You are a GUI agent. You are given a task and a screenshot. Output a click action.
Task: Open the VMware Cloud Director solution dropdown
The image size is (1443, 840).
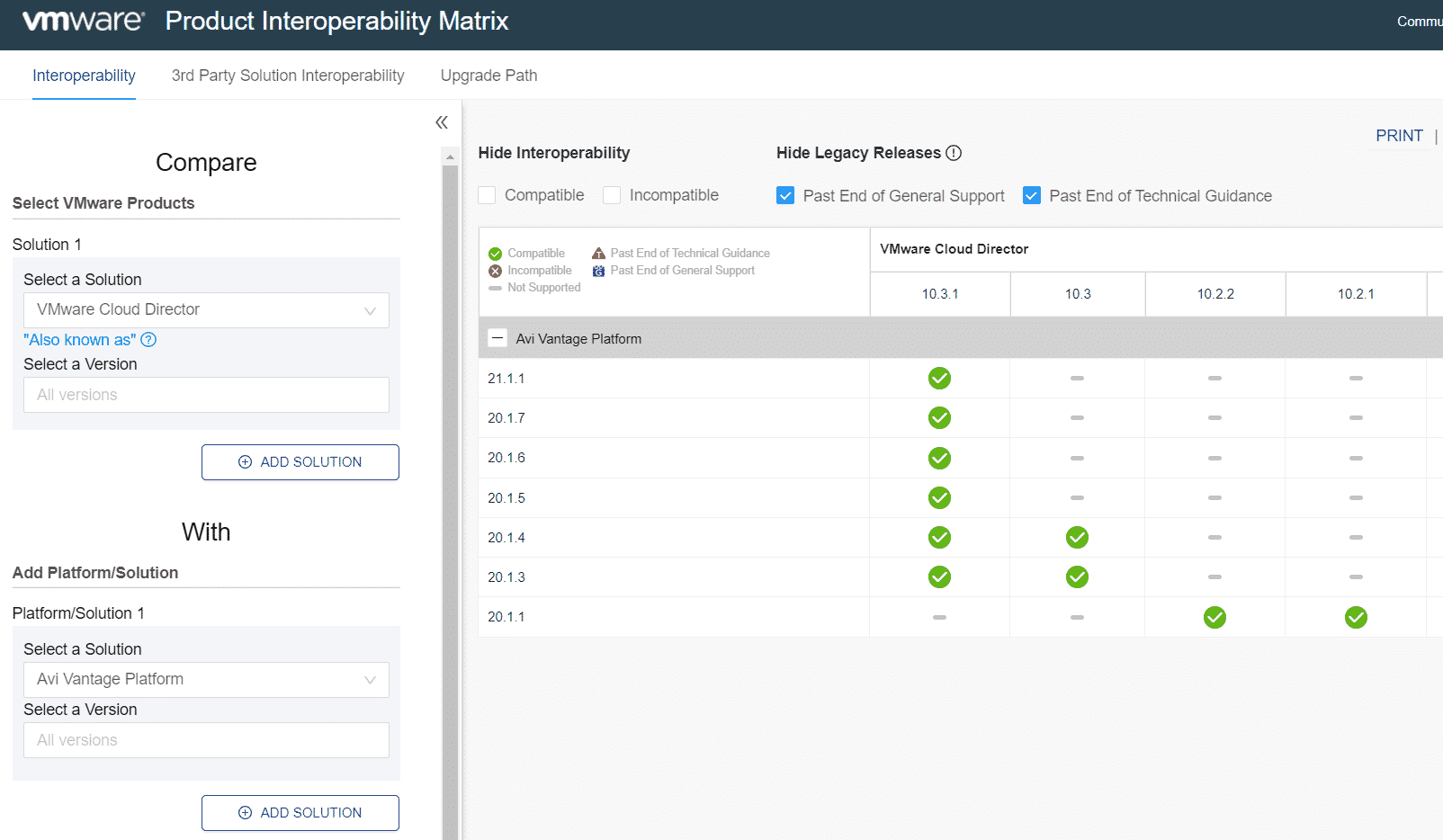[206, 310]
